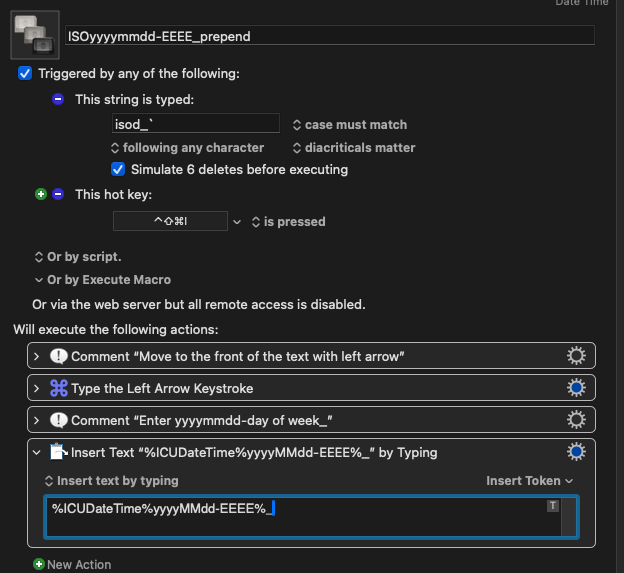Uncheck "Triggered by any of the following"

[25, 73]
